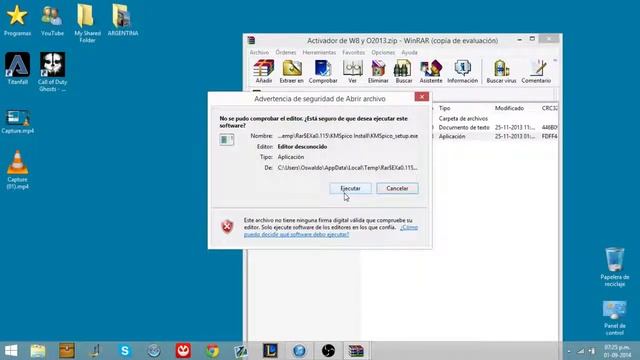Click the Ejecutar button in security warning

click(x=351, y=188)
